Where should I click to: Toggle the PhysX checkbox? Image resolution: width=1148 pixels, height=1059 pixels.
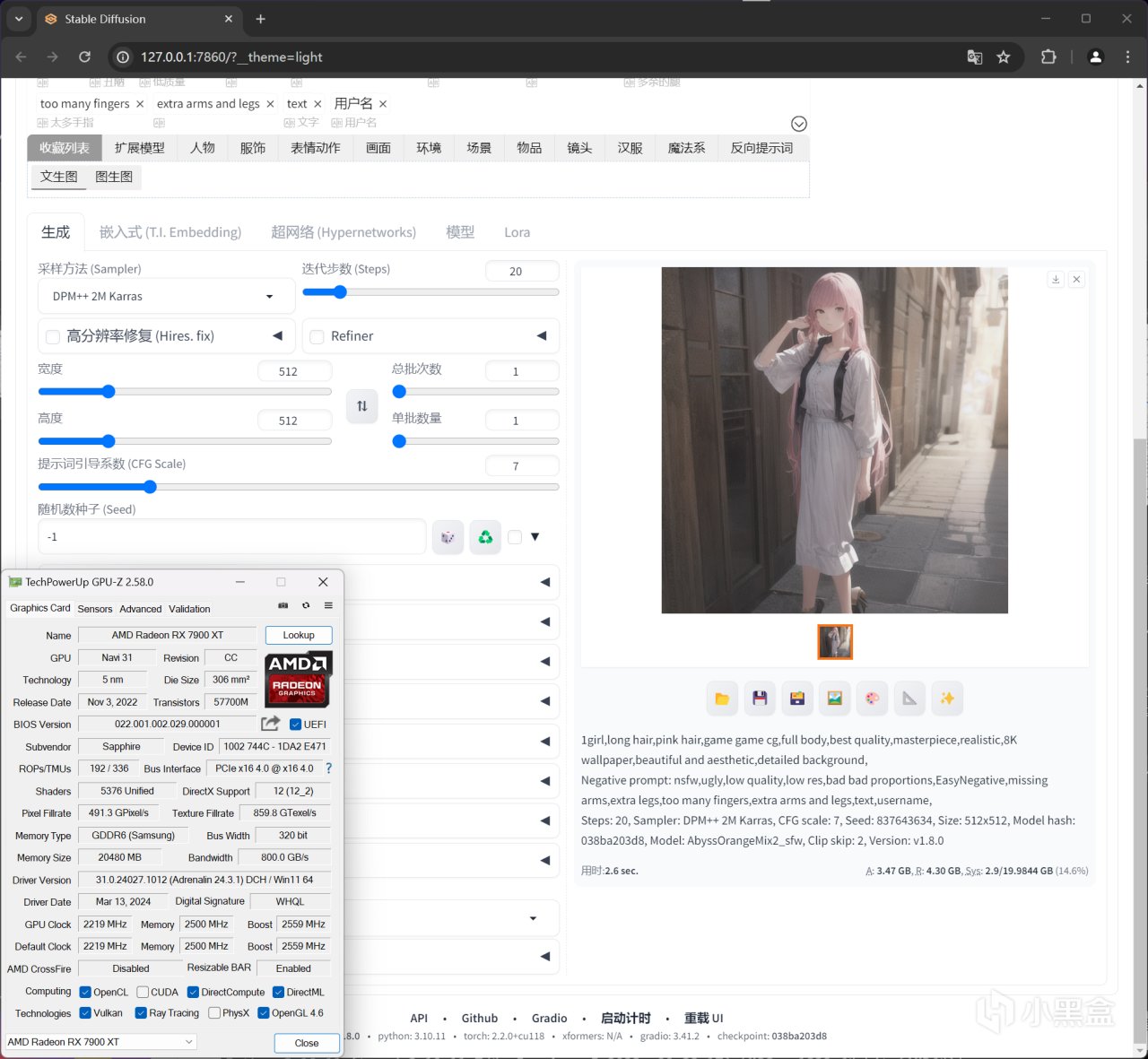point(214,1013)
